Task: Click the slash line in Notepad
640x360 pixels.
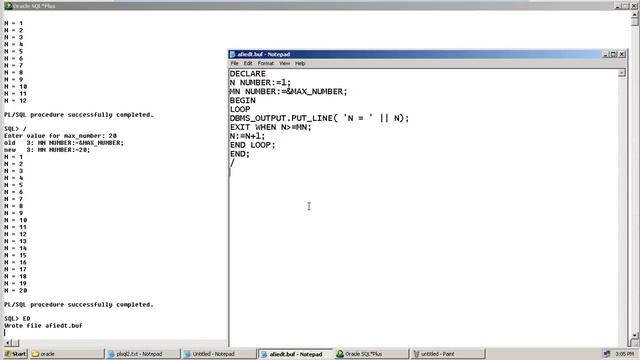Action: tap(232, 163)
